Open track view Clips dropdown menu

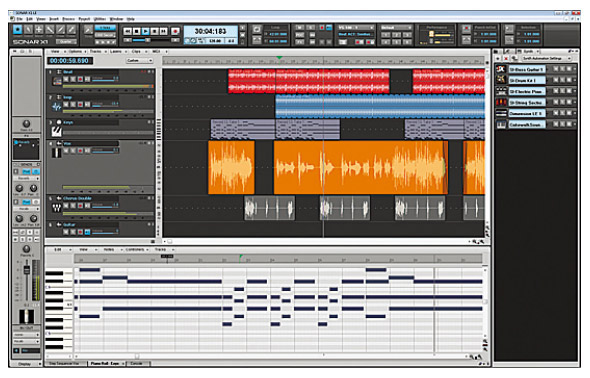[x=138, y=52]
